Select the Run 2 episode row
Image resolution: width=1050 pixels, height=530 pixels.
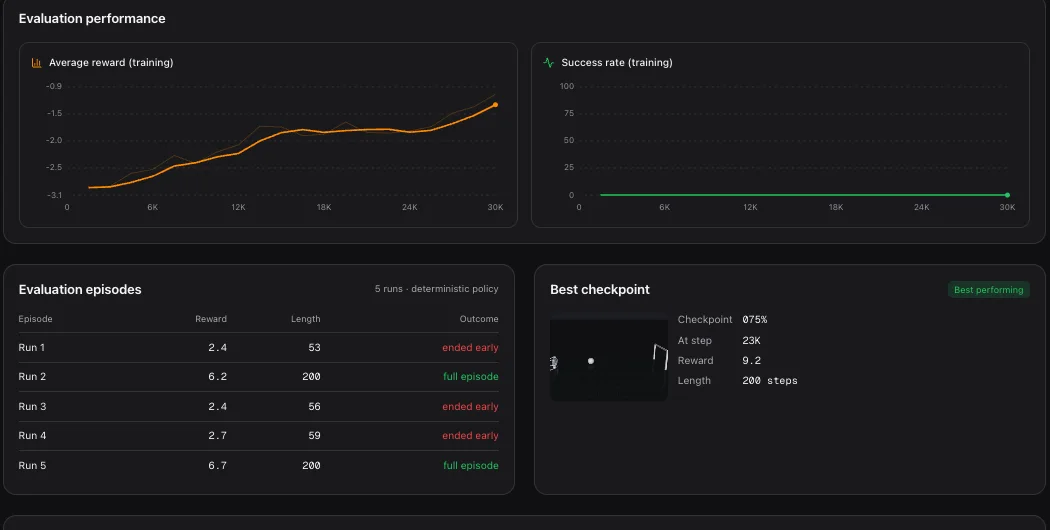click(258, 377)
